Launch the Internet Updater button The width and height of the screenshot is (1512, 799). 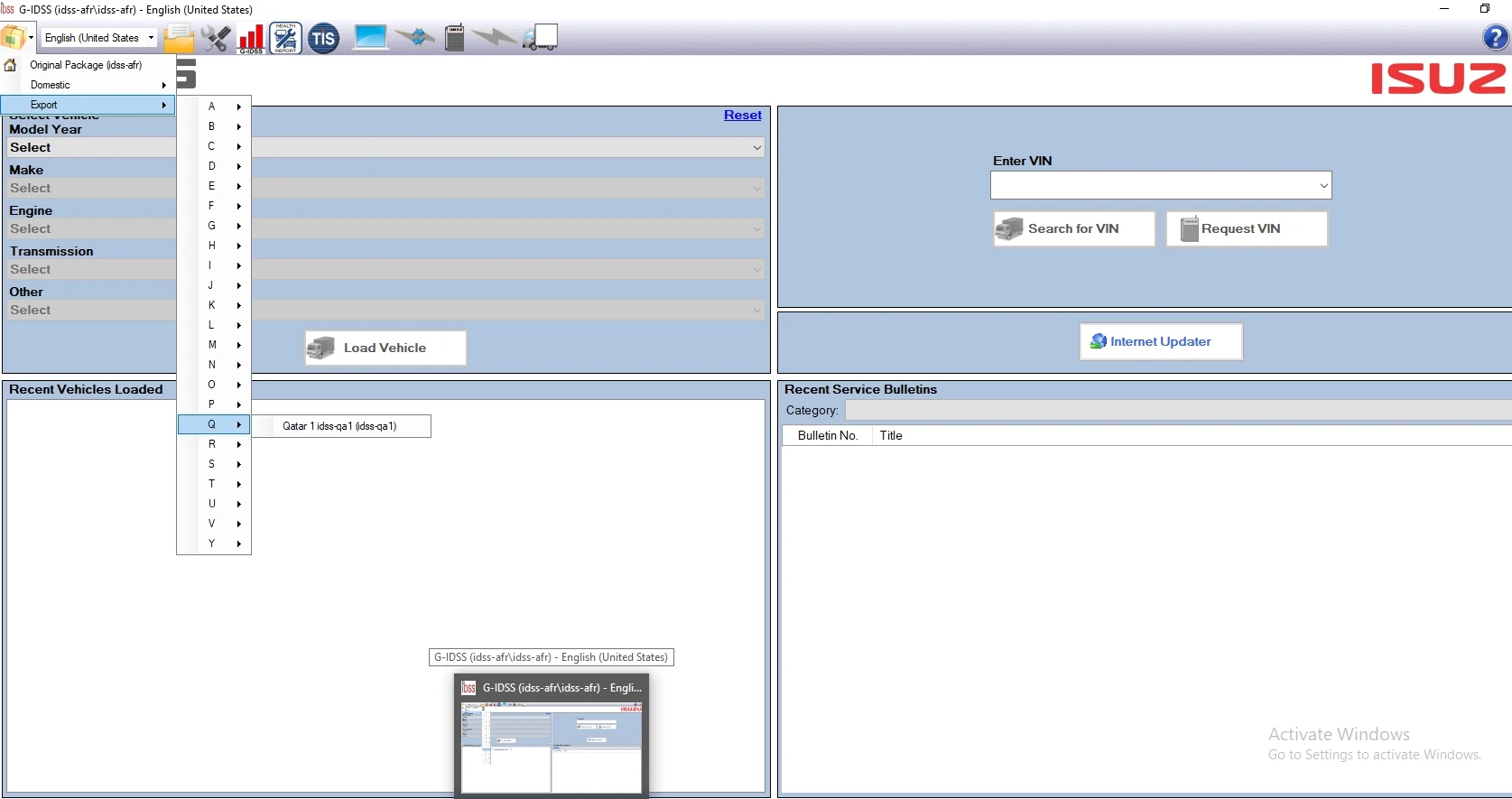(1161, 341)
